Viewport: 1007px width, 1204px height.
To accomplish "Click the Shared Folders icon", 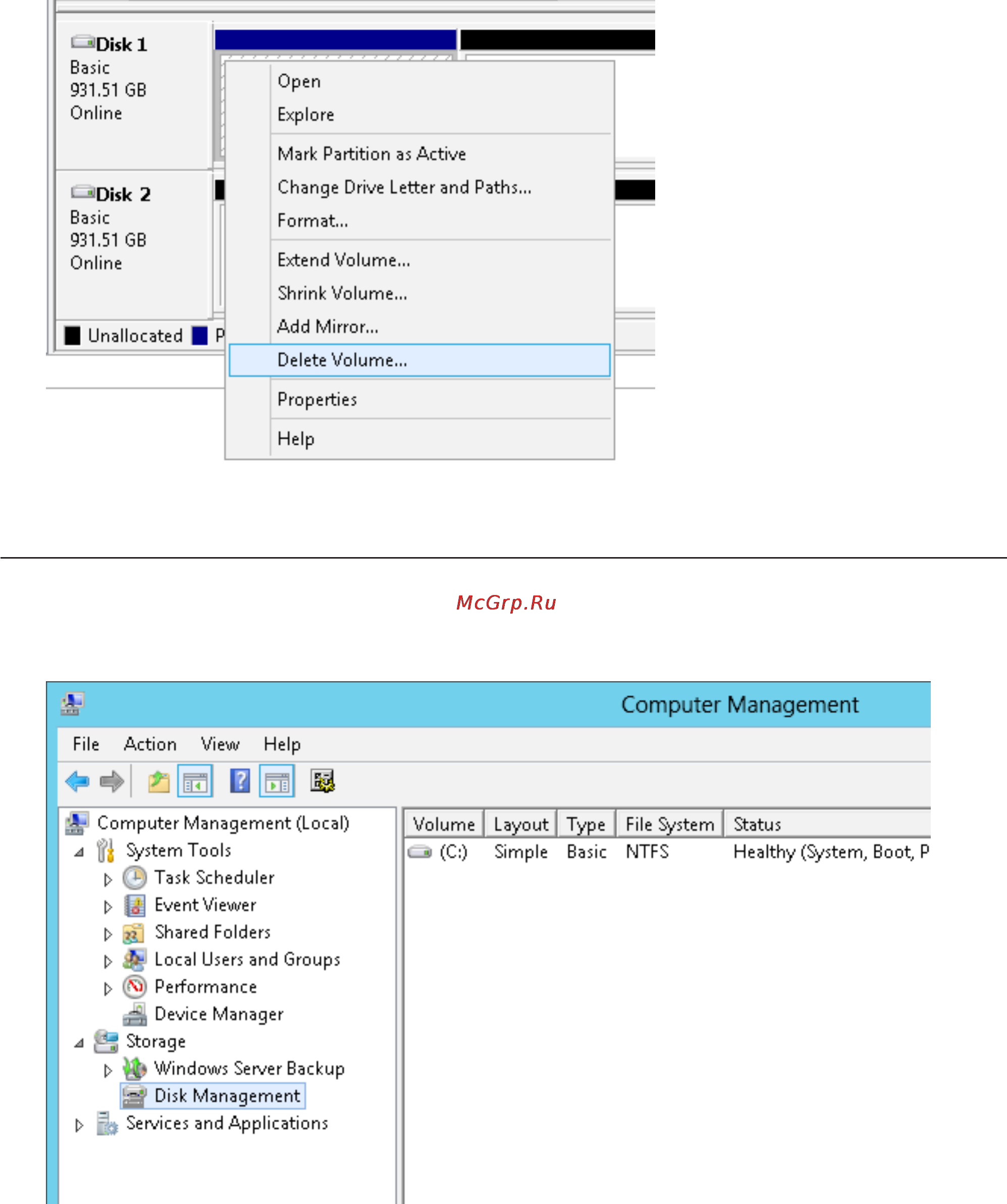I will (134, 934).
